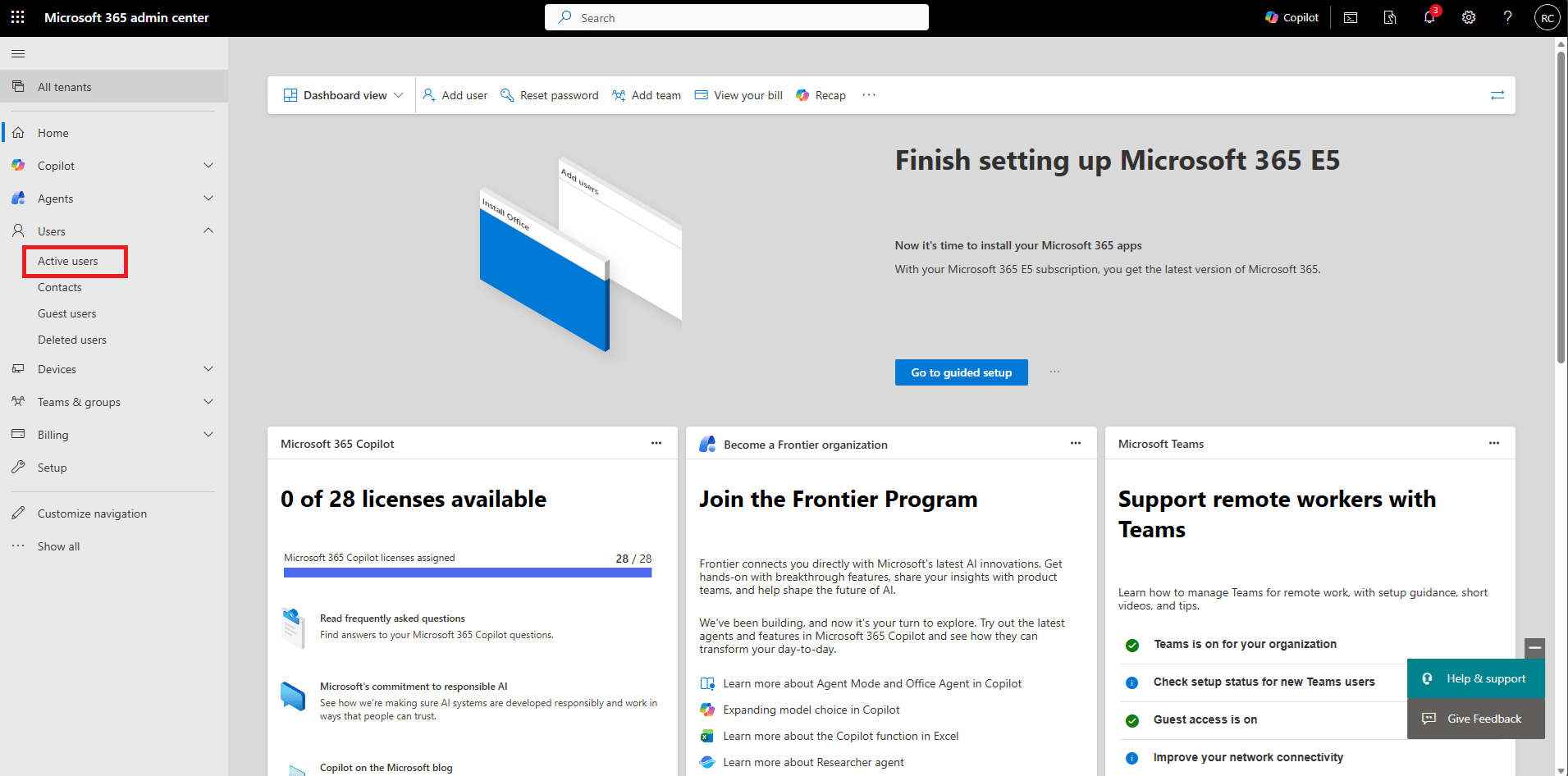Open the settings gear icon
This screenshot has width=1568, height=776.
tap(1468, 17)
